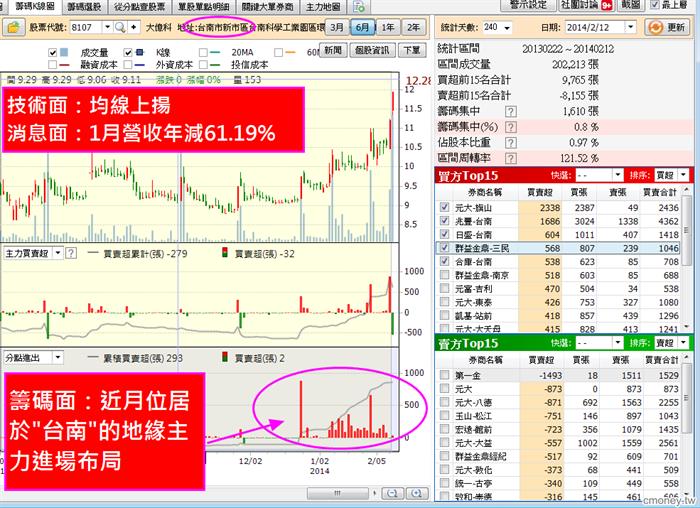Open the 買方Top15 快選 dropdown
700x508 pixels.
pos(617,175)
